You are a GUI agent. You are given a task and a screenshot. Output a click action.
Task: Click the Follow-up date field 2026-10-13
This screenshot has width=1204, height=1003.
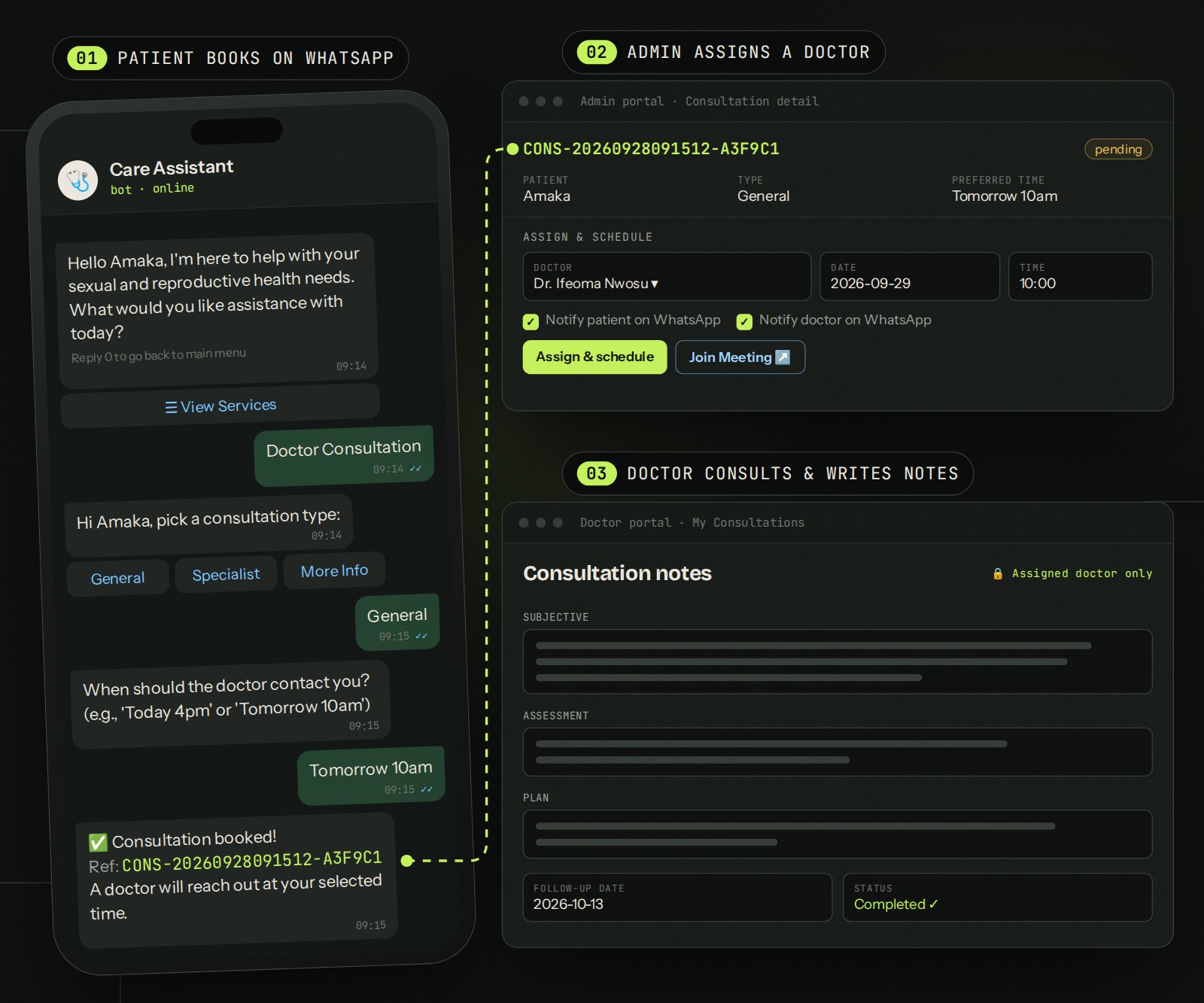click(677, 897)
